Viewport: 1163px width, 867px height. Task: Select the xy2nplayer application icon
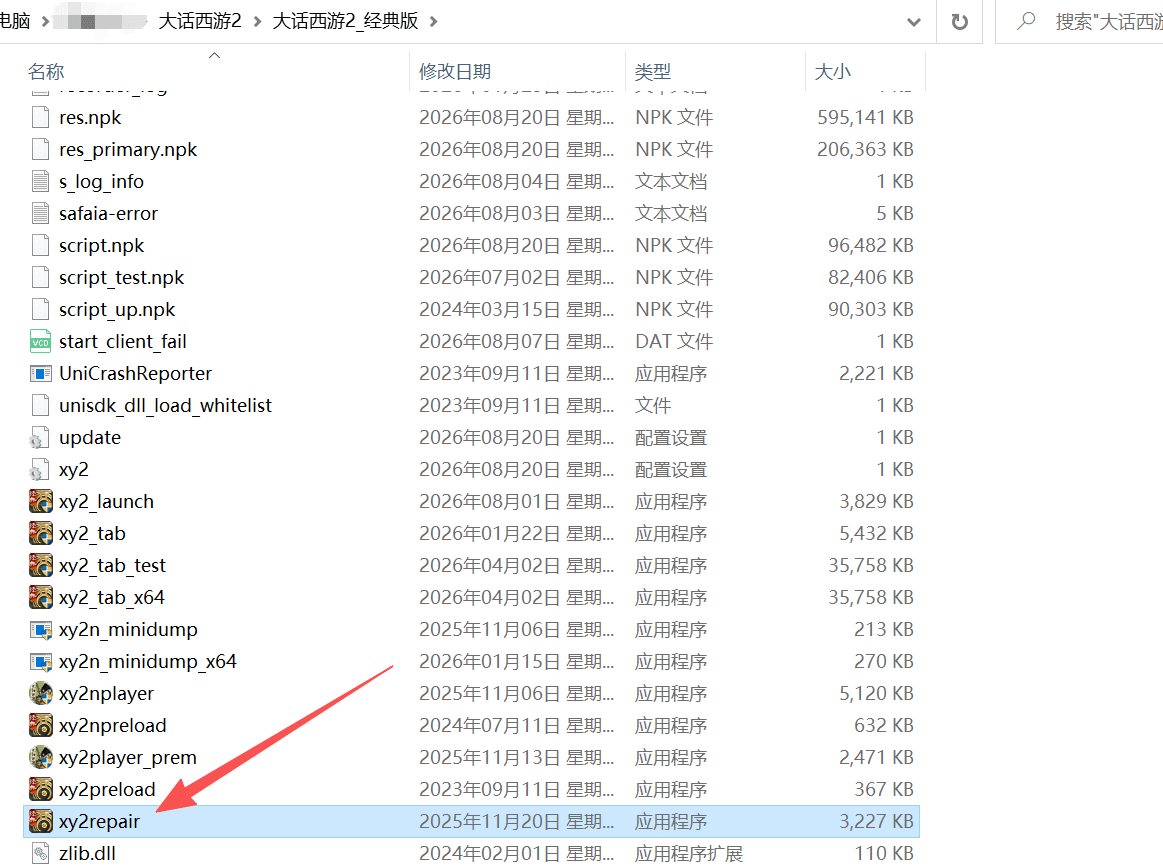coord(41,693)
